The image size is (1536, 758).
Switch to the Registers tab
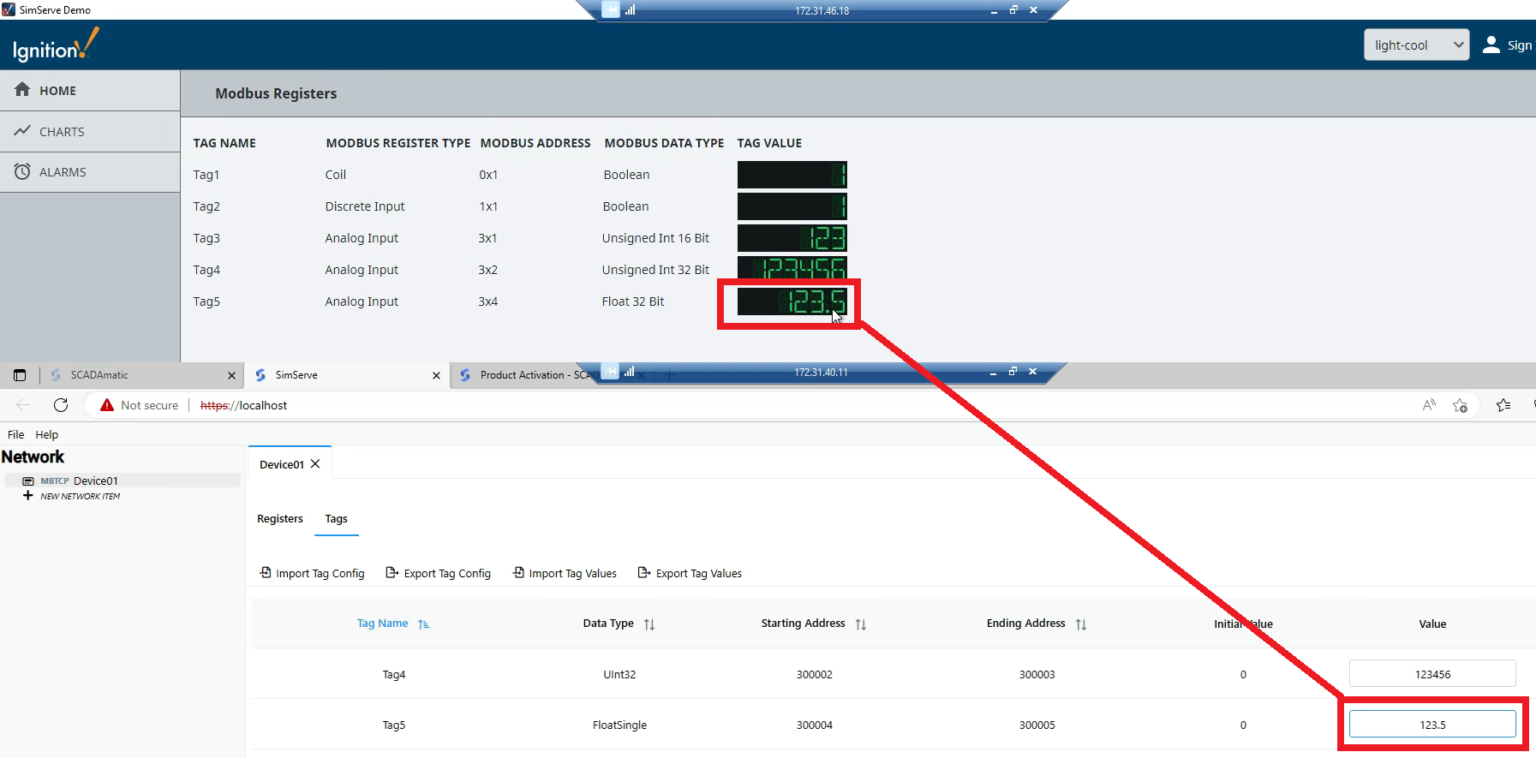click(279, 518)
